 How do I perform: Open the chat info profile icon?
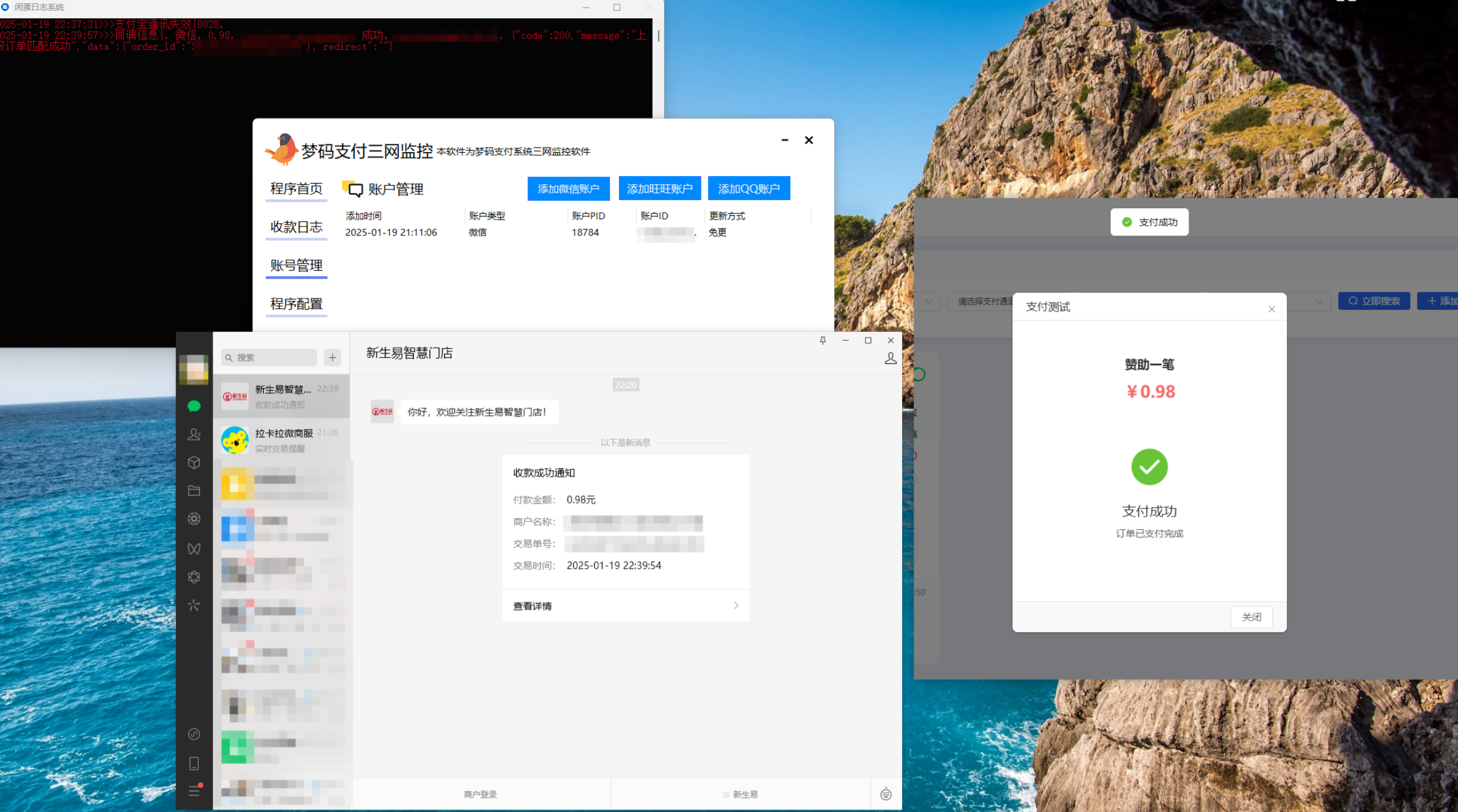tap(890, 358)
